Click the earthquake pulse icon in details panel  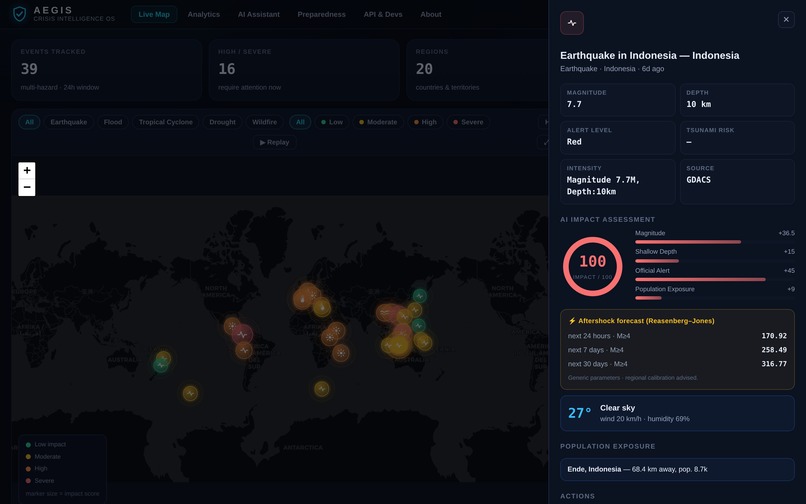[572, 23]
